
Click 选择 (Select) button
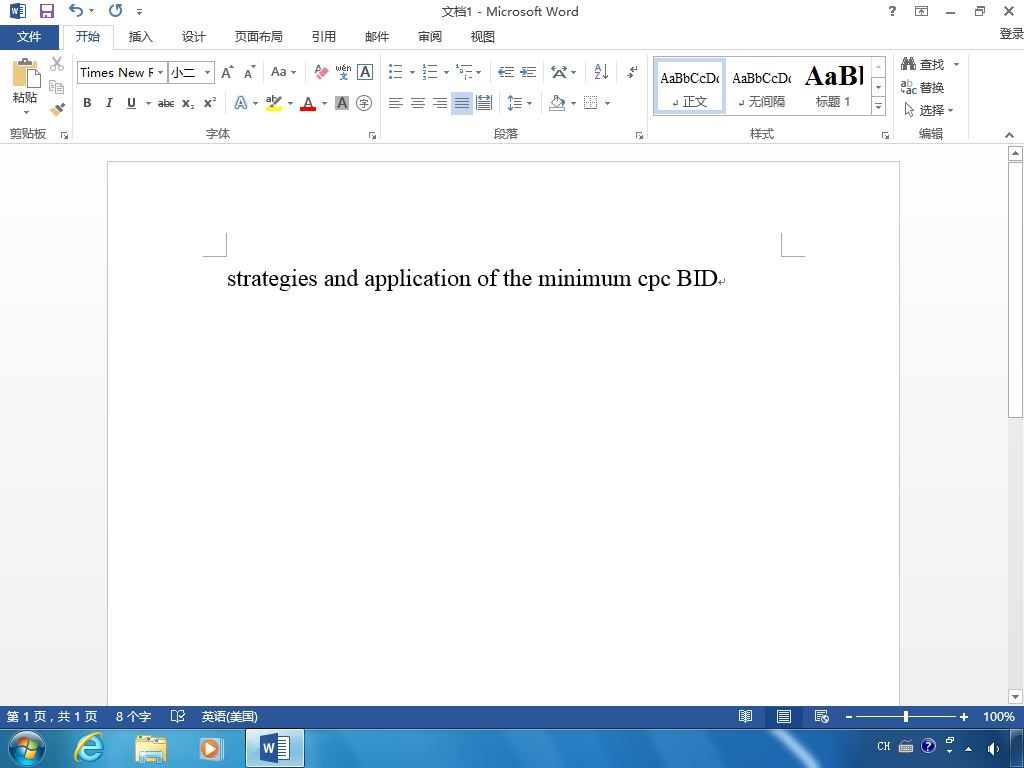[x=929, y=110]
